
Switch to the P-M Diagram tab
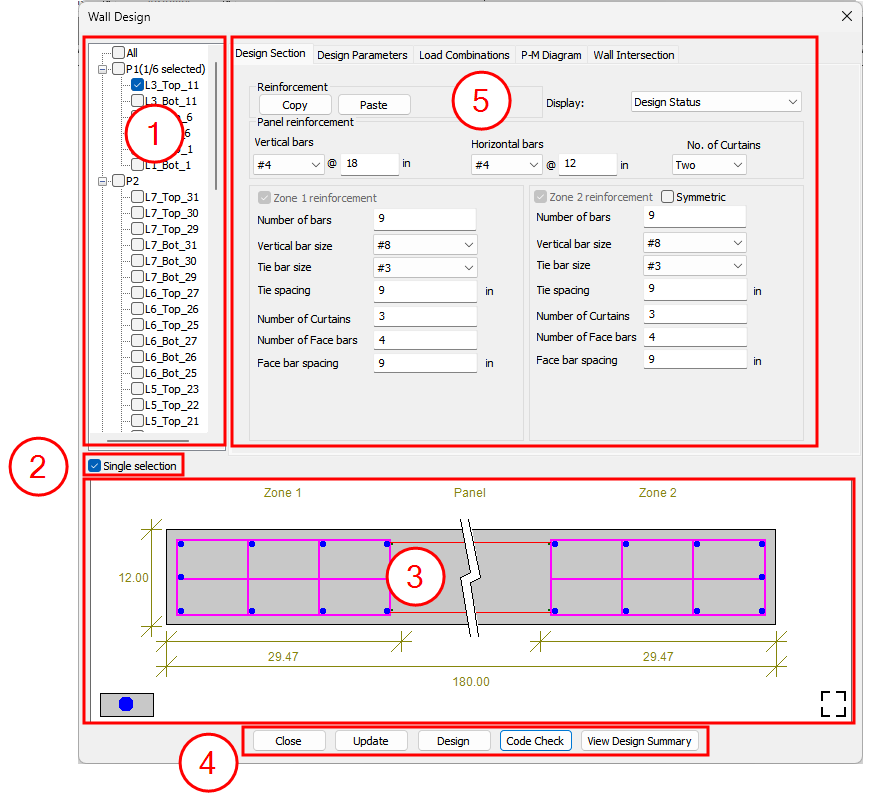coord(551,55)
